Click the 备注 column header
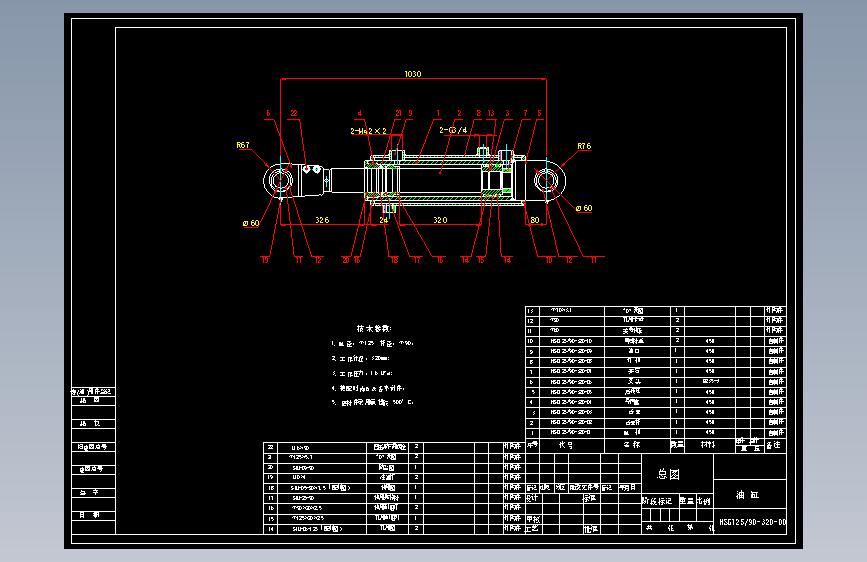 pyautogui.click(x=774, y=445)
